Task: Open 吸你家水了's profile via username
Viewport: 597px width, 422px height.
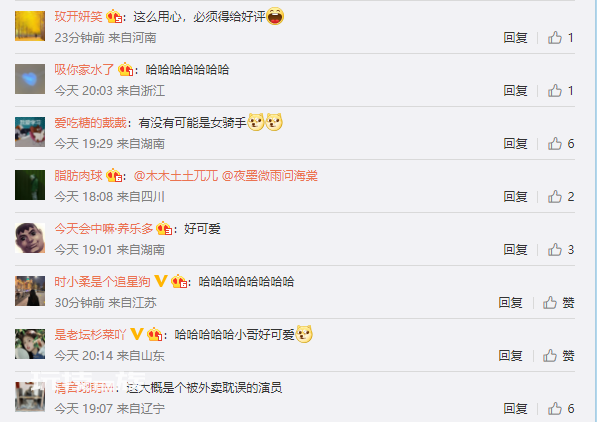Action: point(84,69)
